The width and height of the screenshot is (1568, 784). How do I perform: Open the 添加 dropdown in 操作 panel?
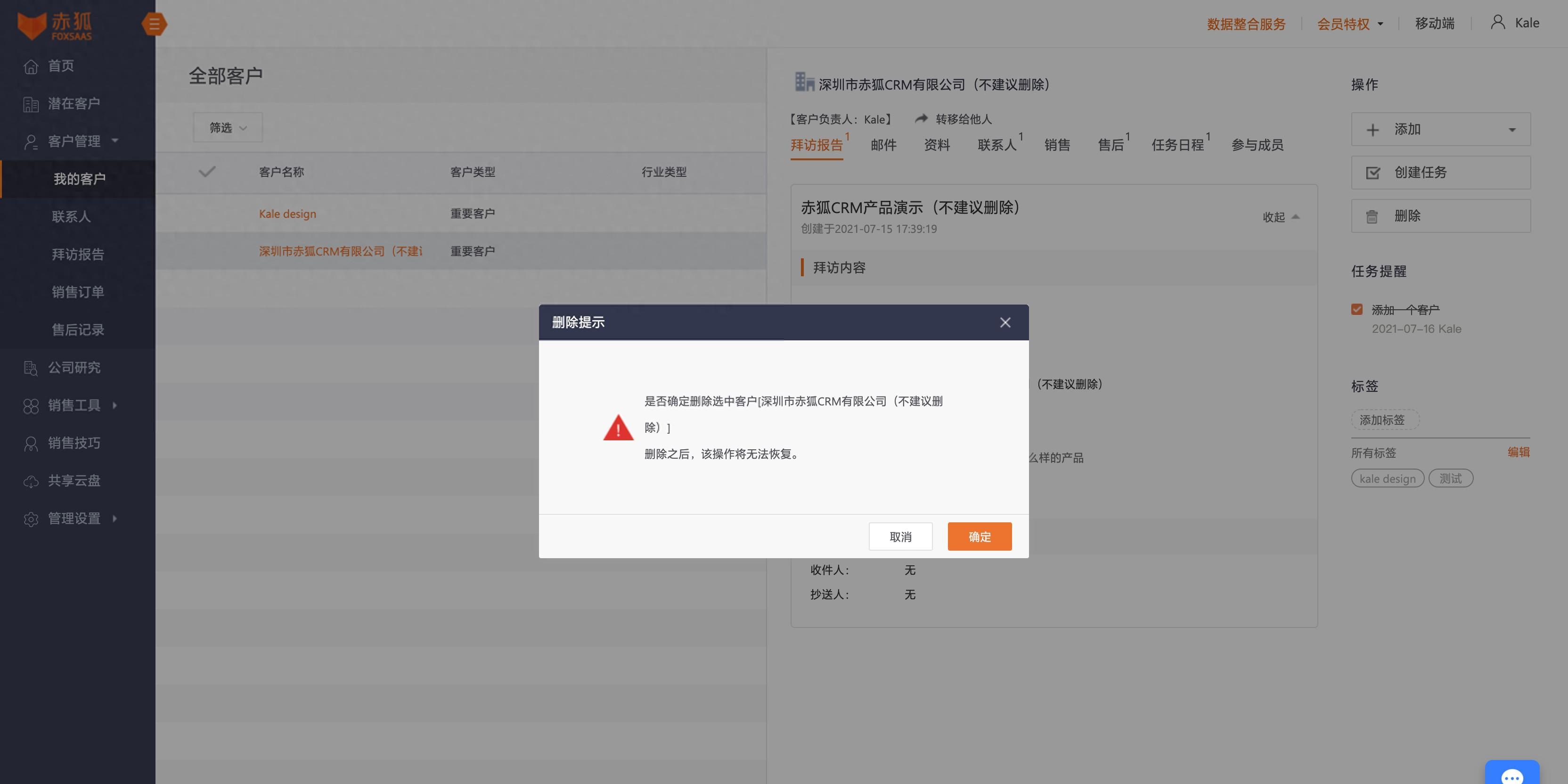tap(1440, 129)
